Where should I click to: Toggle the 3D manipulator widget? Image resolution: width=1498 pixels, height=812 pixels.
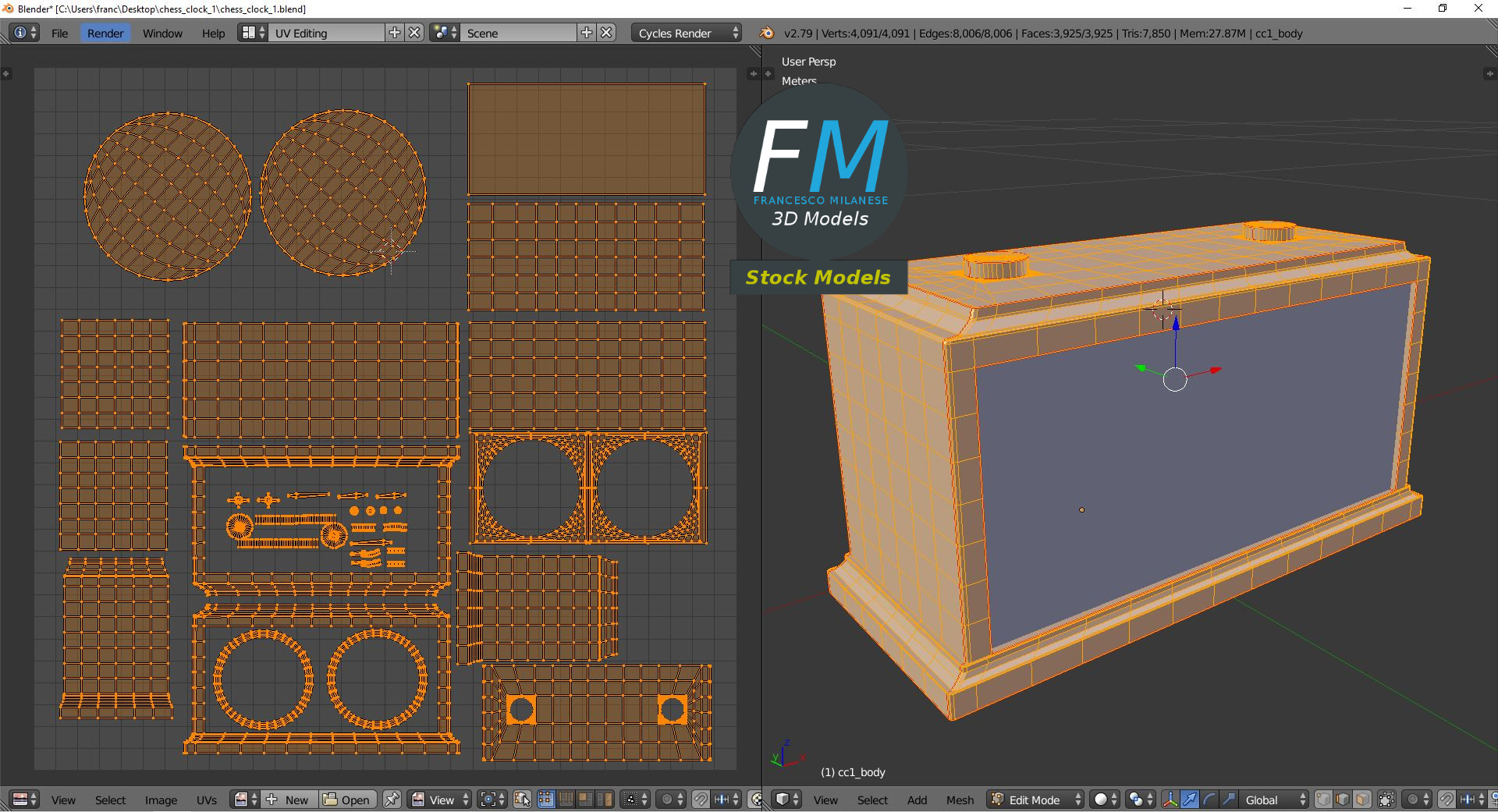(x=1170, y=800)
